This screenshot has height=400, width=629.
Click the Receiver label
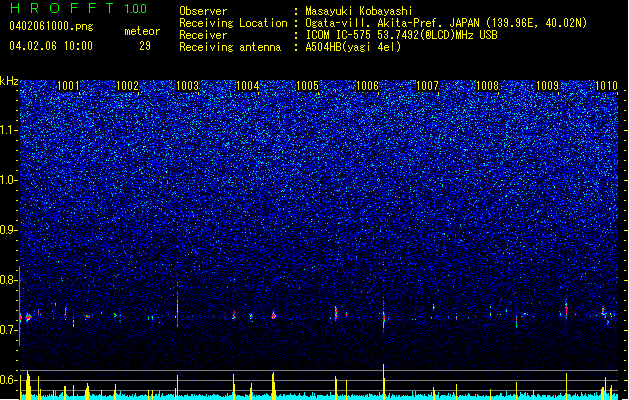tap(203, 35)
